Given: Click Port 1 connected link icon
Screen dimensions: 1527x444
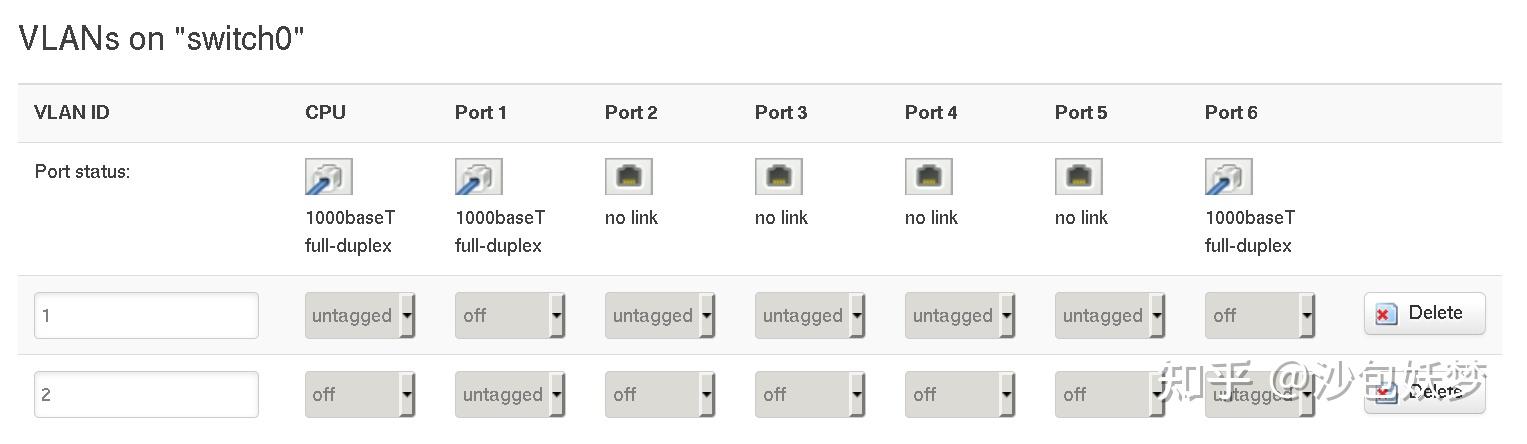Looking at the screenshot, I should (x=478, y=177).
